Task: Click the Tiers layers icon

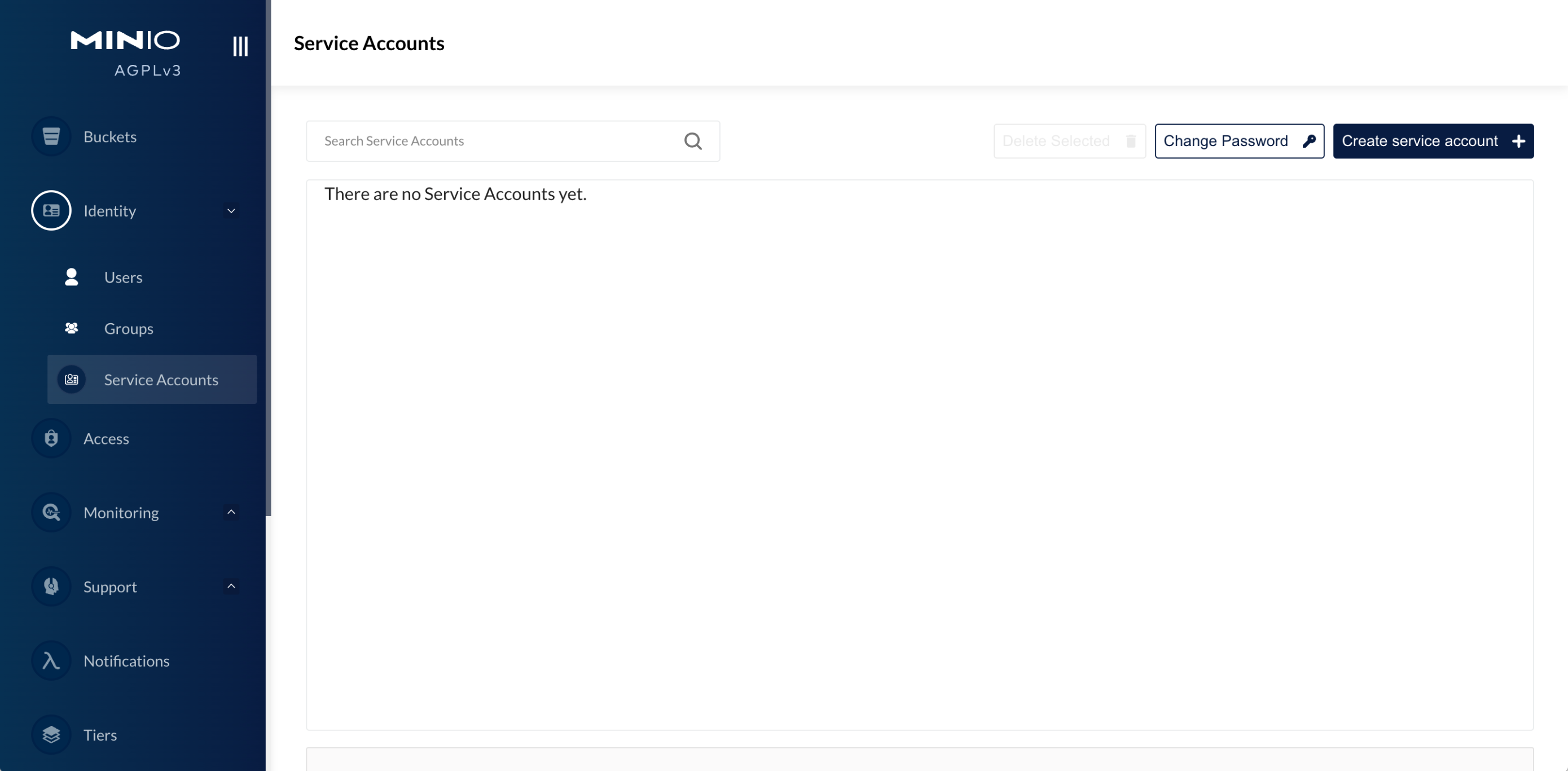Action: tap(51, 734)
